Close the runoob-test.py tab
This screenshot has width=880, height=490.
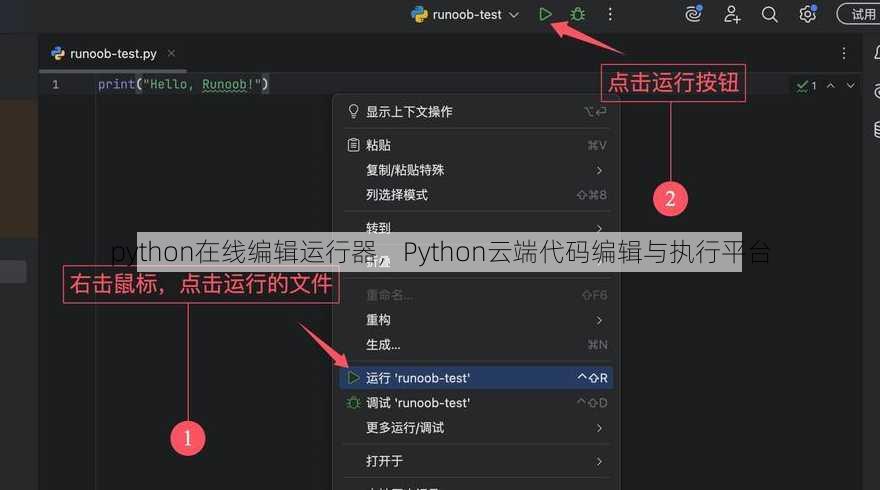pos(171,53)
